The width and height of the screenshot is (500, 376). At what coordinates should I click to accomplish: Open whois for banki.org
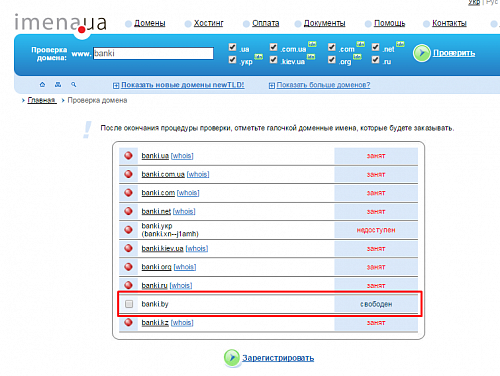click(185, 267)
